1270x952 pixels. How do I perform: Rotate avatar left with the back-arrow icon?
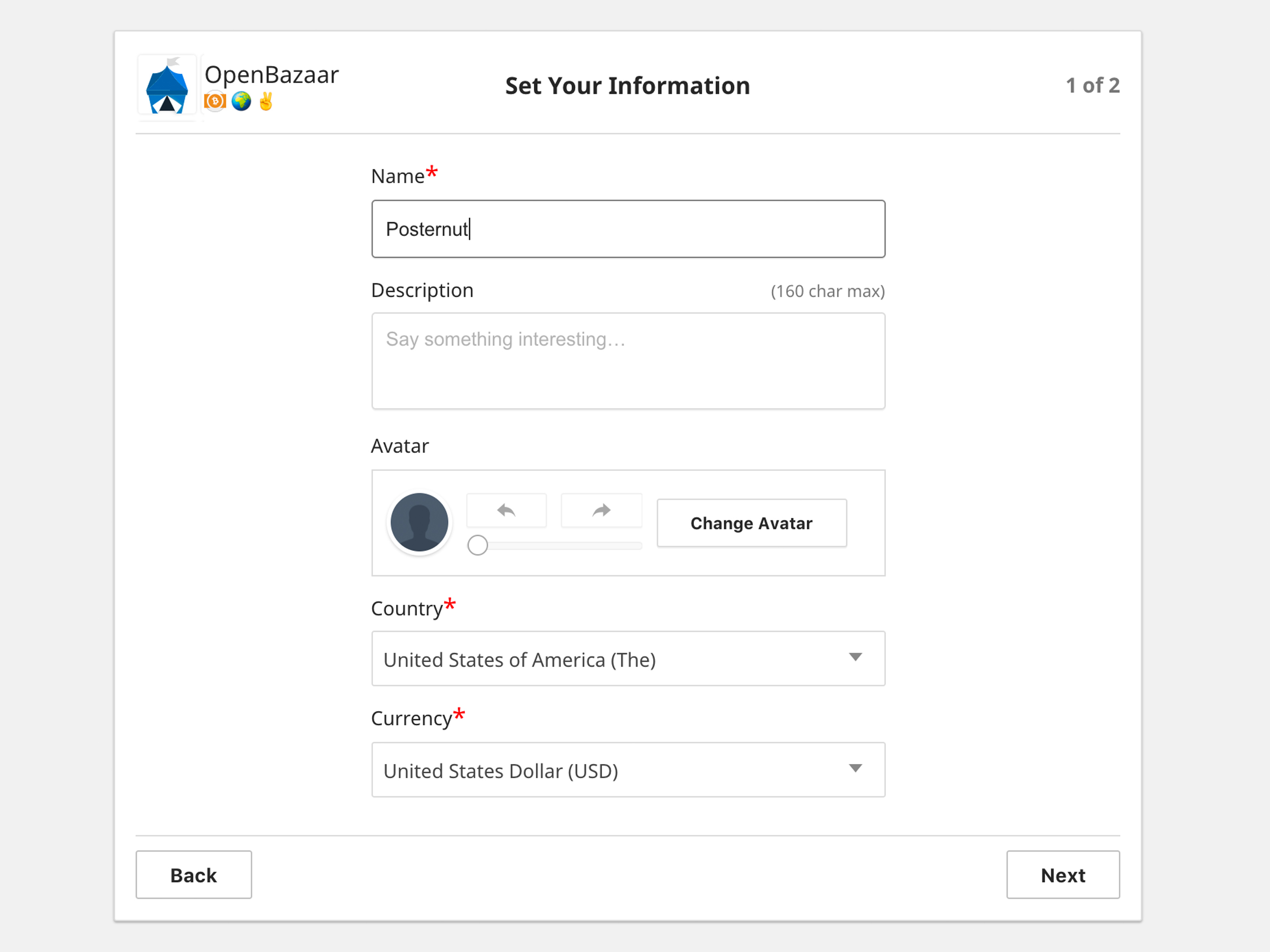506,510
